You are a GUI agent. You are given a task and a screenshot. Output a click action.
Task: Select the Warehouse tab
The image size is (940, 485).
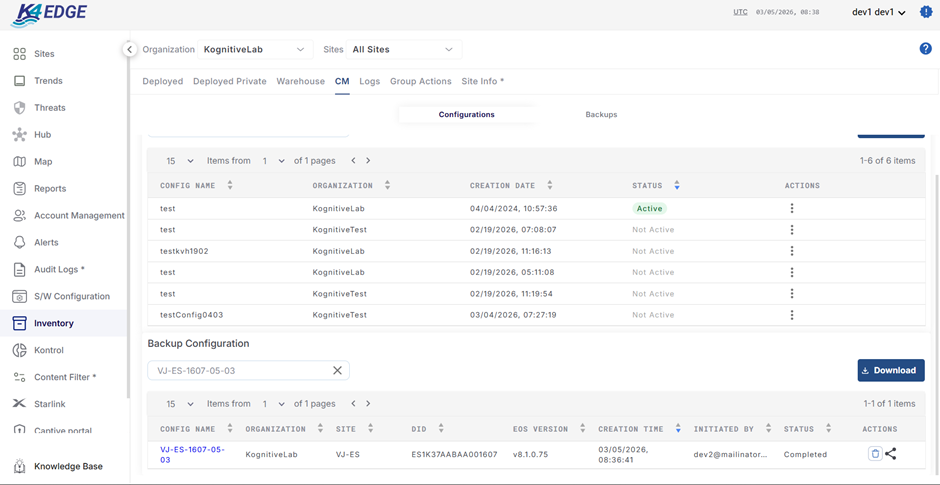[300, 81]
